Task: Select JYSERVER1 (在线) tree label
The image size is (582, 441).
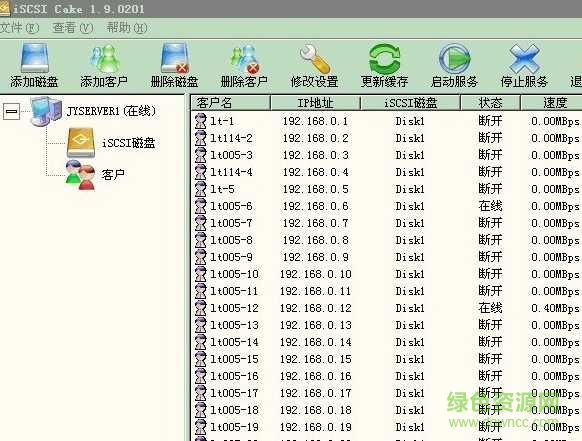Action: pos(111,111)
